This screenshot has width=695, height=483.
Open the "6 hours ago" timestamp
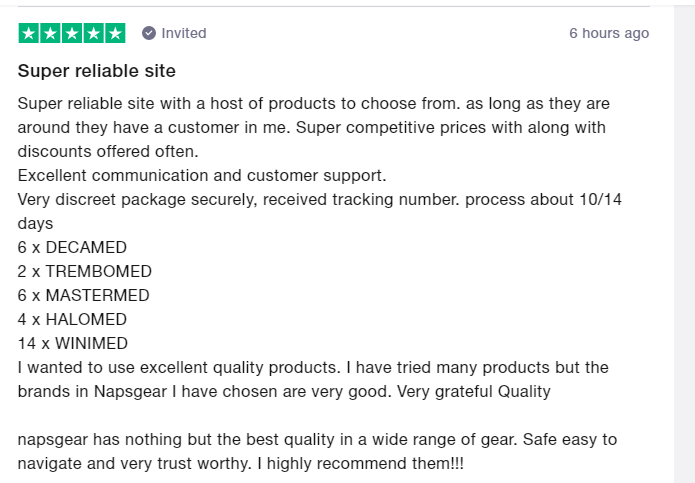(x=609, y=33)
